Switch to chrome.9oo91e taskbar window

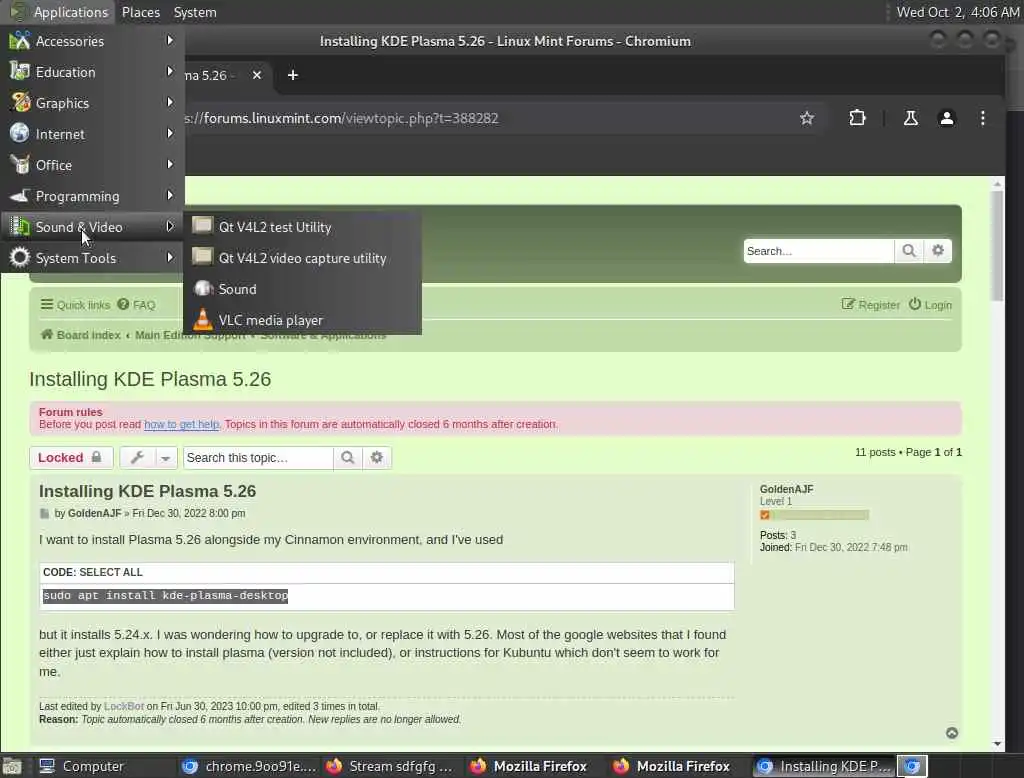[x=249, y=766]
